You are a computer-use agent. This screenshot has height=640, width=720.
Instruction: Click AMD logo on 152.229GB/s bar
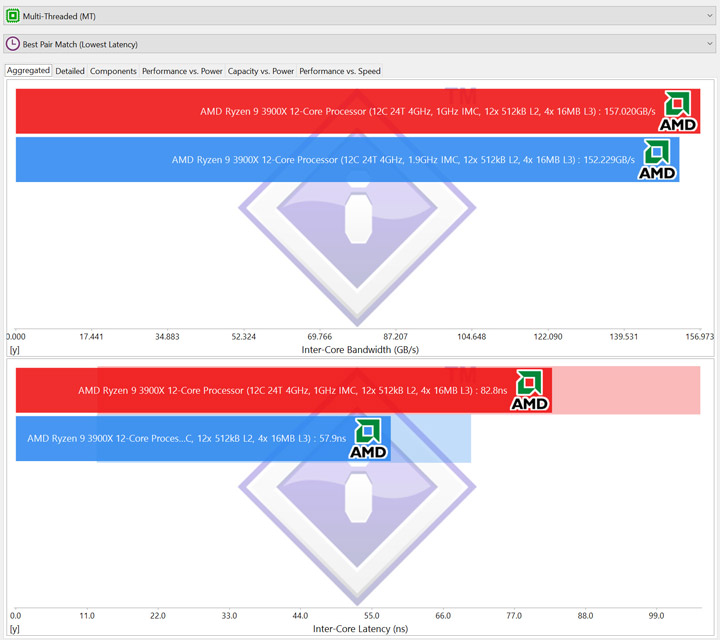click(657, 159)
